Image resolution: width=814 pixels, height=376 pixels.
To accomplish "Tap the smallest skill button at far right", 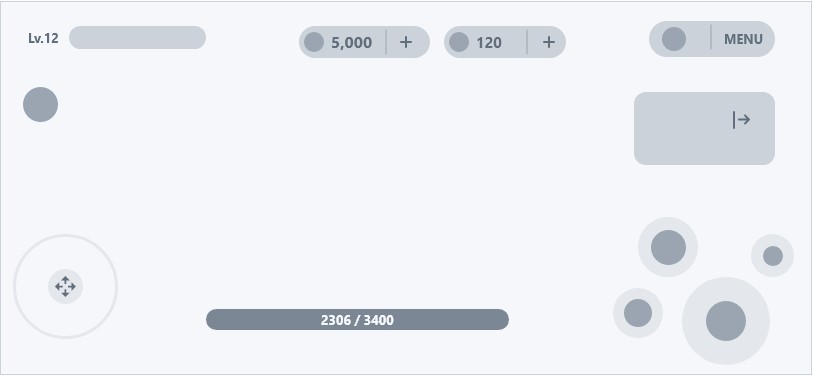I will (772, 256).
